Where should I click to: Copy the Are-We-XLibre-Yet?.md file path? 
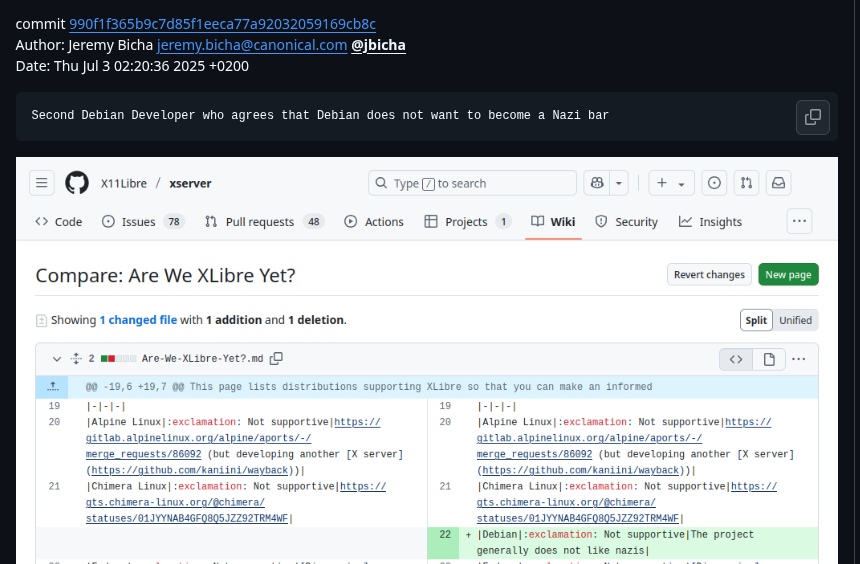(x=276, y=358)
